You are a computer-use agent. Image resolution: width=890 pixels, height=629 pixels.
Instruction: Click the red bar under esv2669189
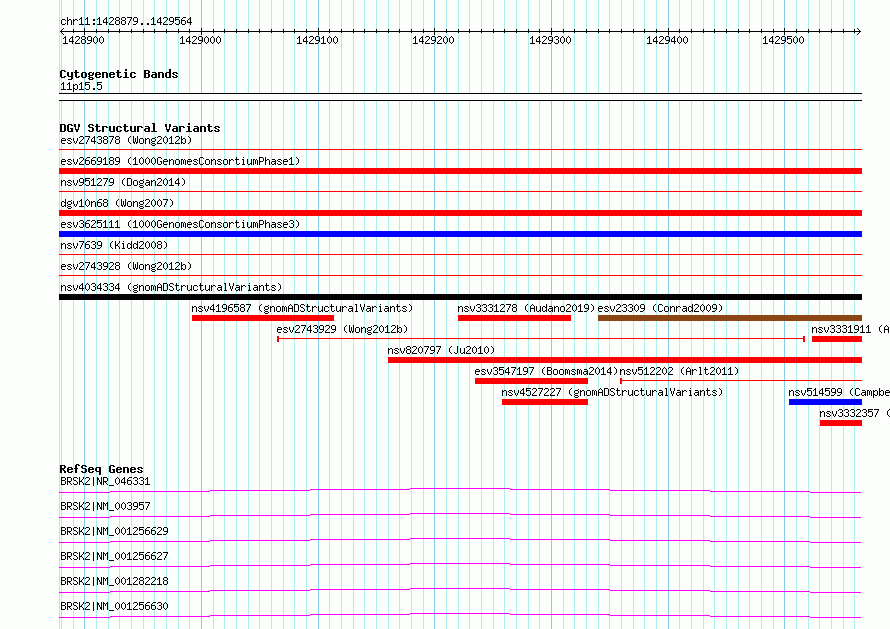click(x=460, y=171)
